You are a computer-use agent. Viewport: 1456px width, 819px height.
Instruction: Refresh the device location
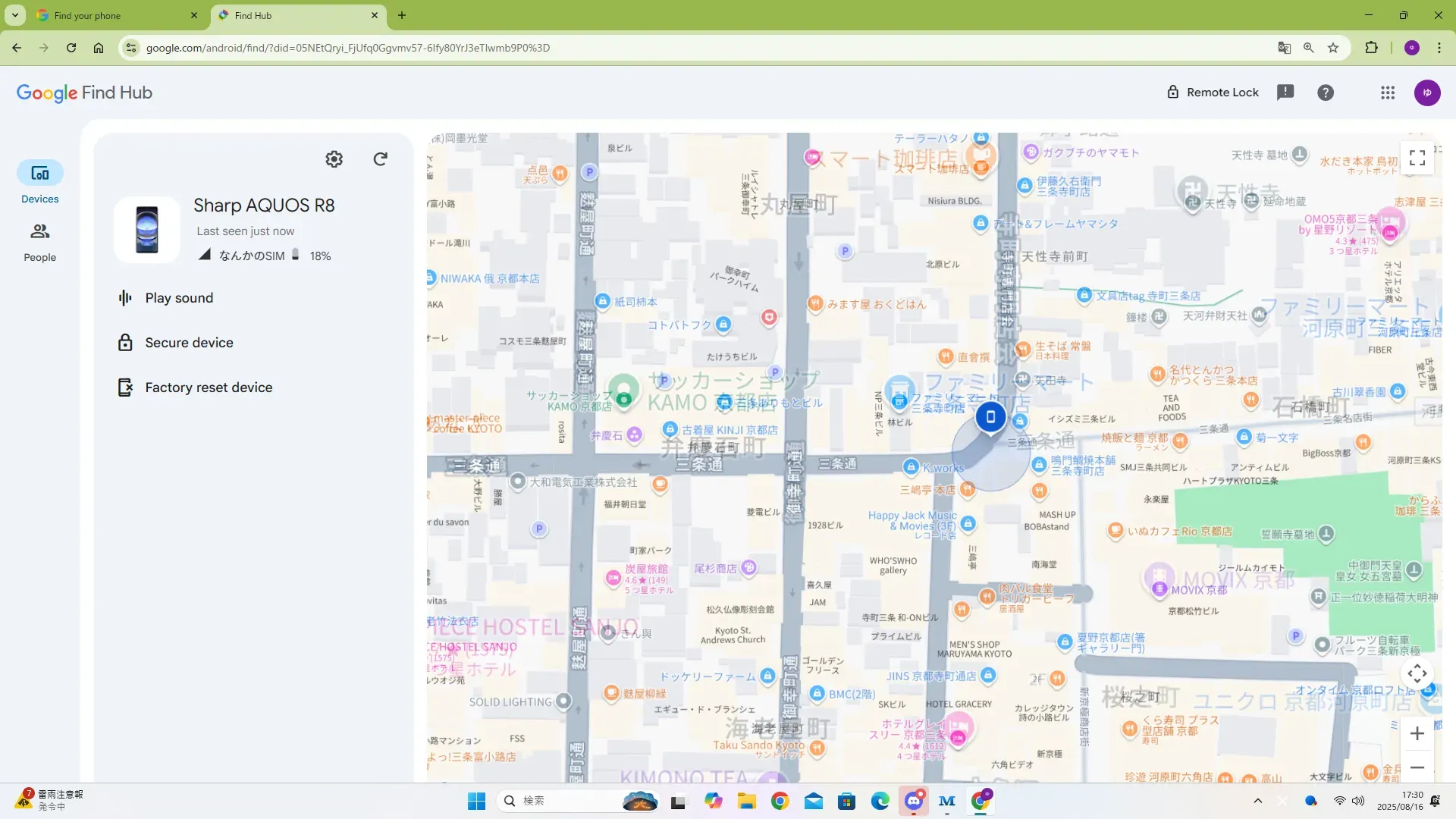[x=381, y=159]
